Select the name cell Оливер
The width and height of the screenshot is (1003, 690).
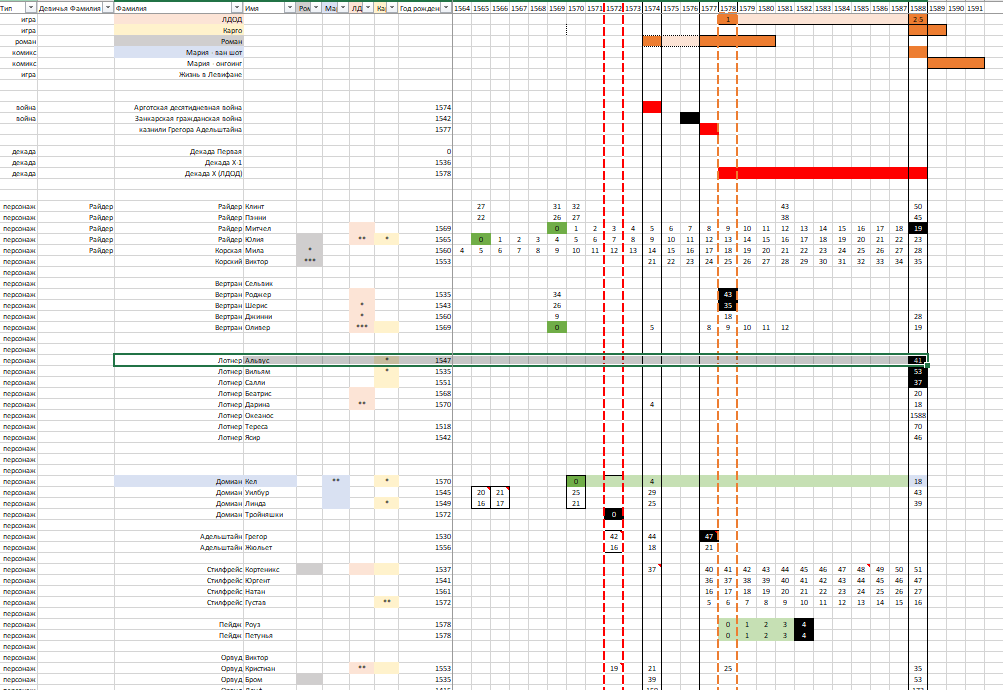tap(270, 327)
